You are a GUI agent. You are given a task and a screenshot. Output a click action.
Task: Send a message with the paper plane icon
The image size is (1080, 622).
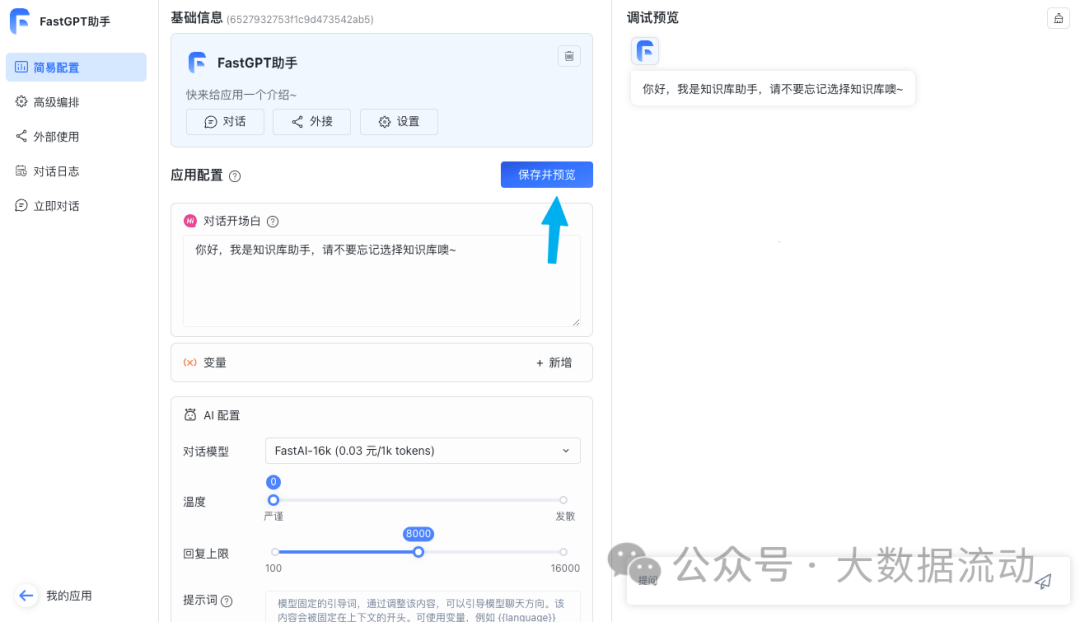coord(1043,580)
